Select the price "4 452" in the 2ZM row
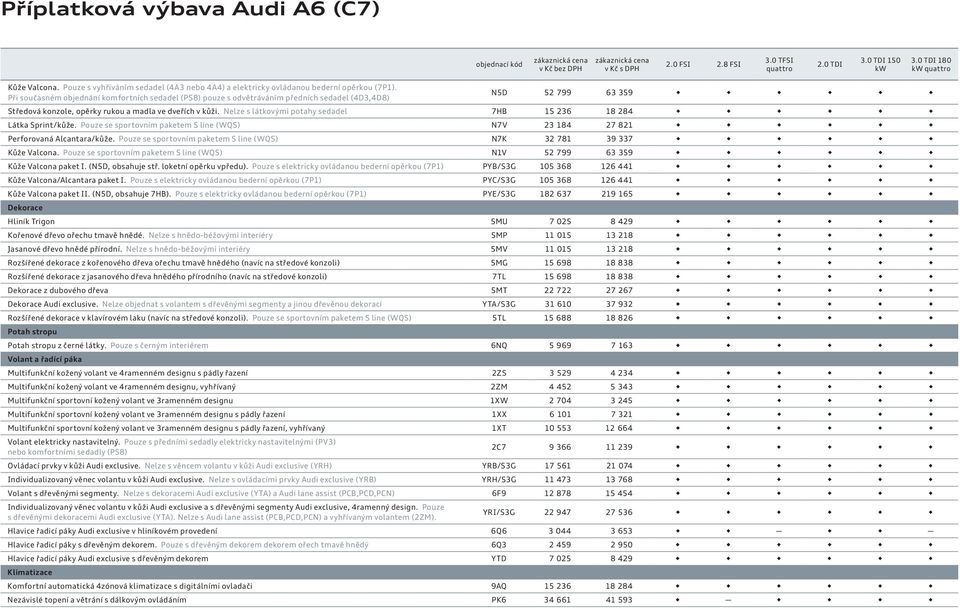960x608 pixels. [x=560, y=387]
